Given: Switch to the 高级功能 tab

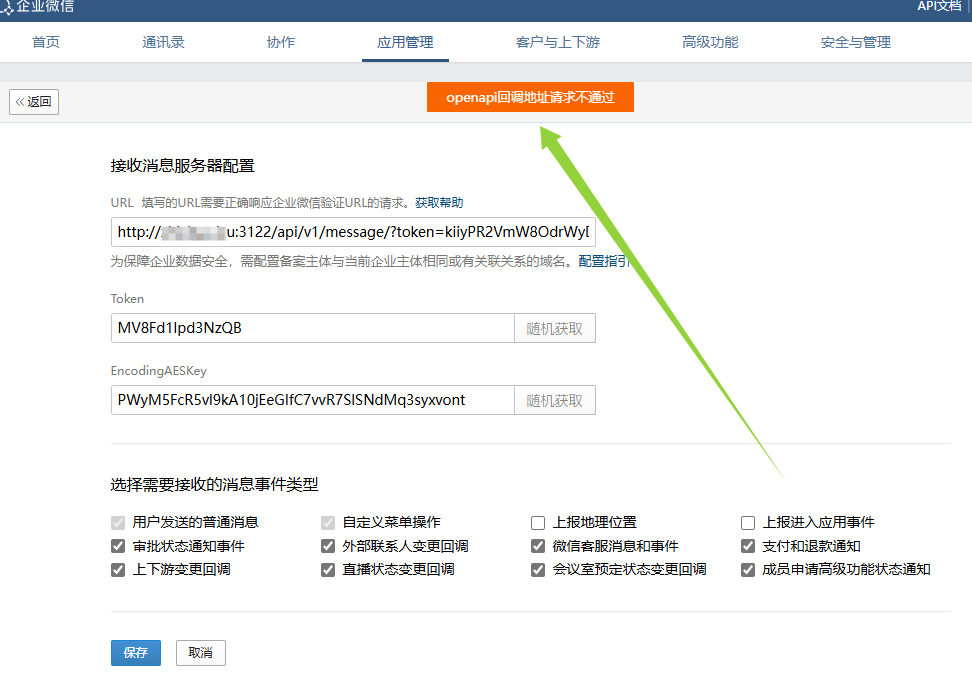Looking at the screenshot, I should pos(710,42).
